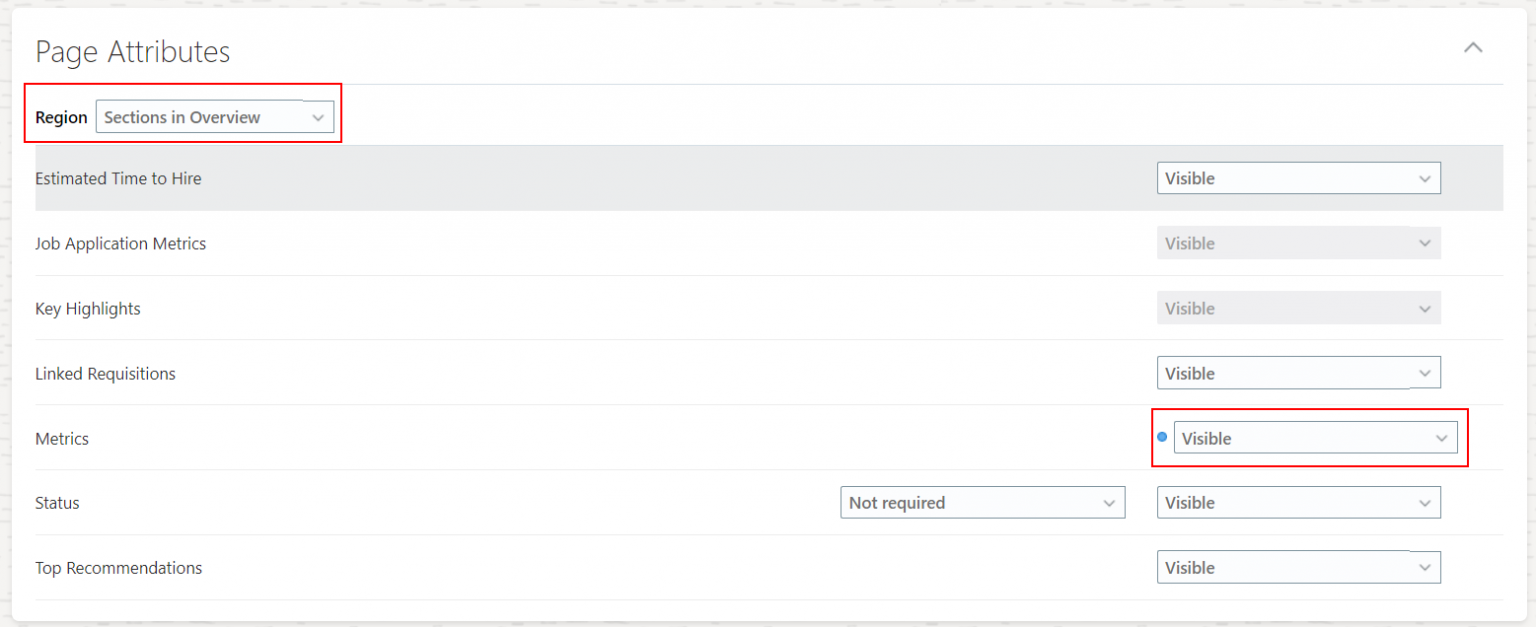The width and height of the screenshot is (1536, 627).
Task: Click the chevron on the Metrics Visible dropdown
Action: click(x=1442, y=438)
